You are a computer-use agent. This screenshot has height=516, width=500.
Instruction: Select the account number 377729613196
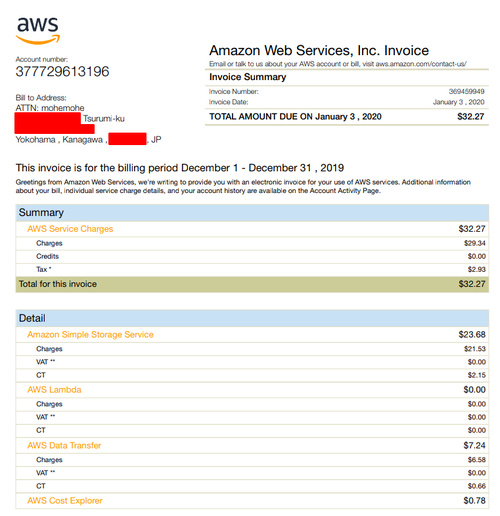(62, 71)
